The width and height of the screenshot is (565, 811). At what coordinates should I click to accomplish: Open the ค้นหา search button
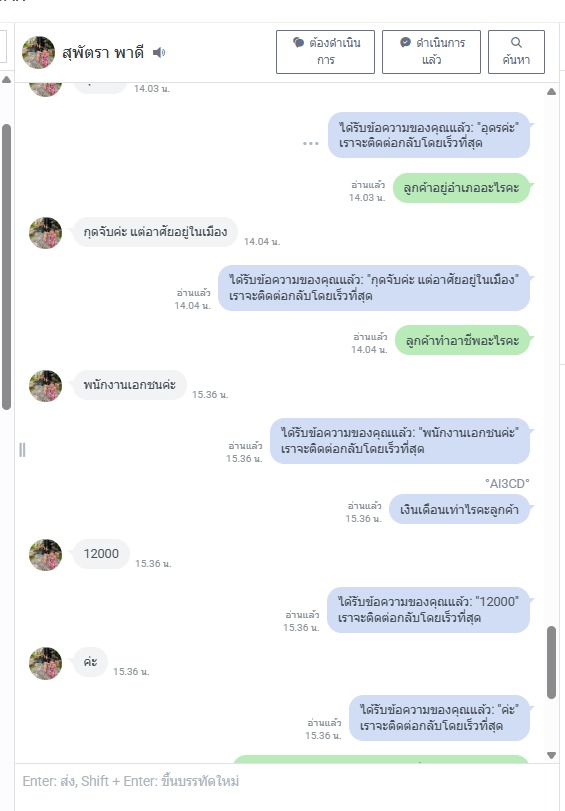point(516,52)
